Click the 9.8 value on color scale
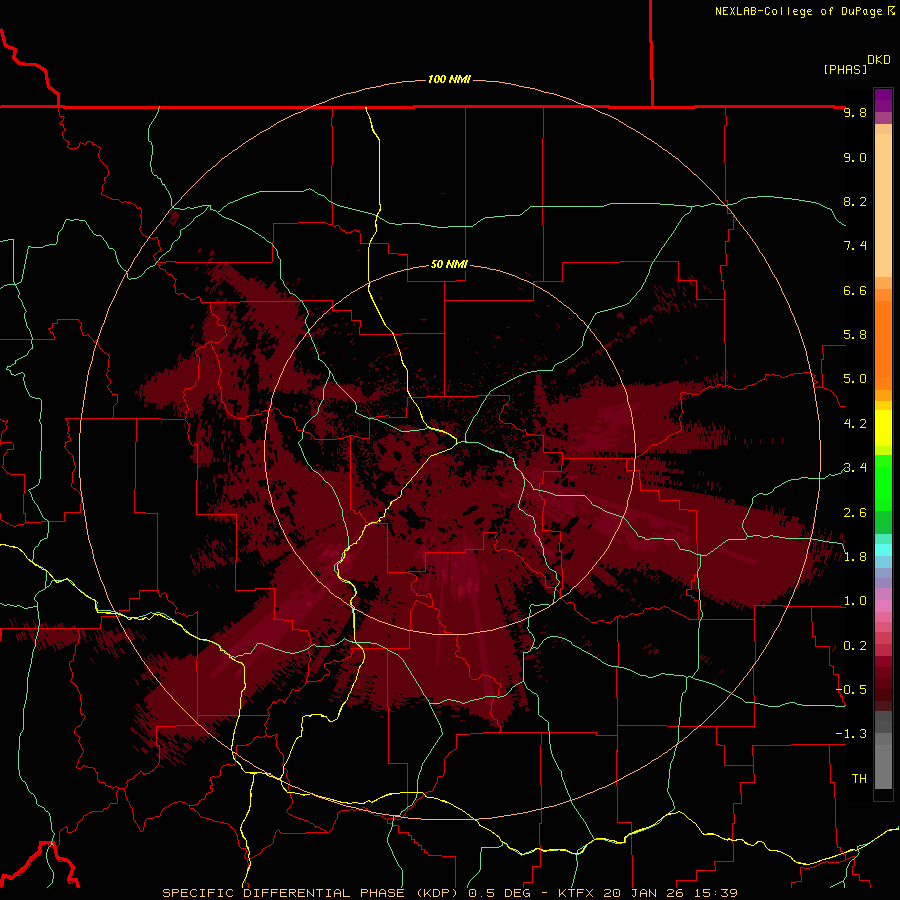The height and width of the screenshot is (900, 900). (855, 112)
